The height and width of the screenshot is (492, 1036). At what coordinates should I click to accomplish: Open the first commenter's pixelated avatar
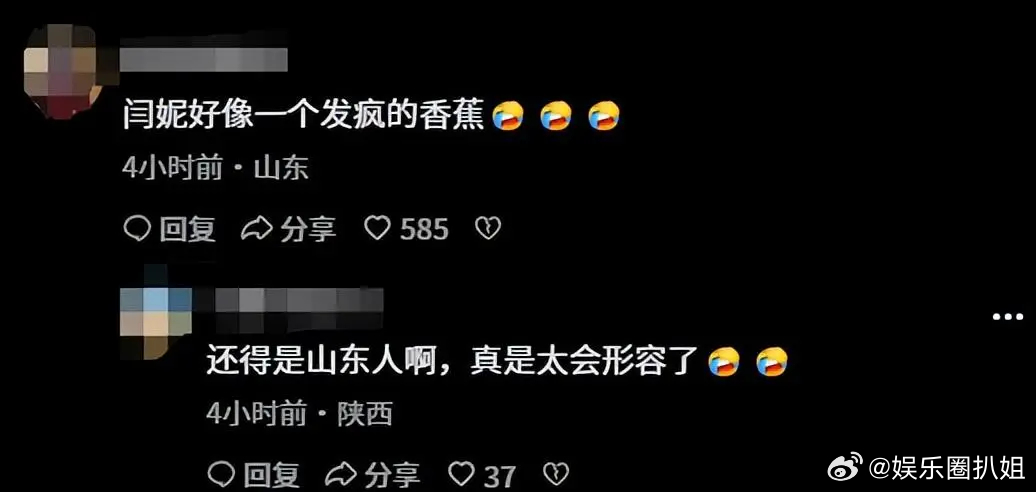click(63, 71)
